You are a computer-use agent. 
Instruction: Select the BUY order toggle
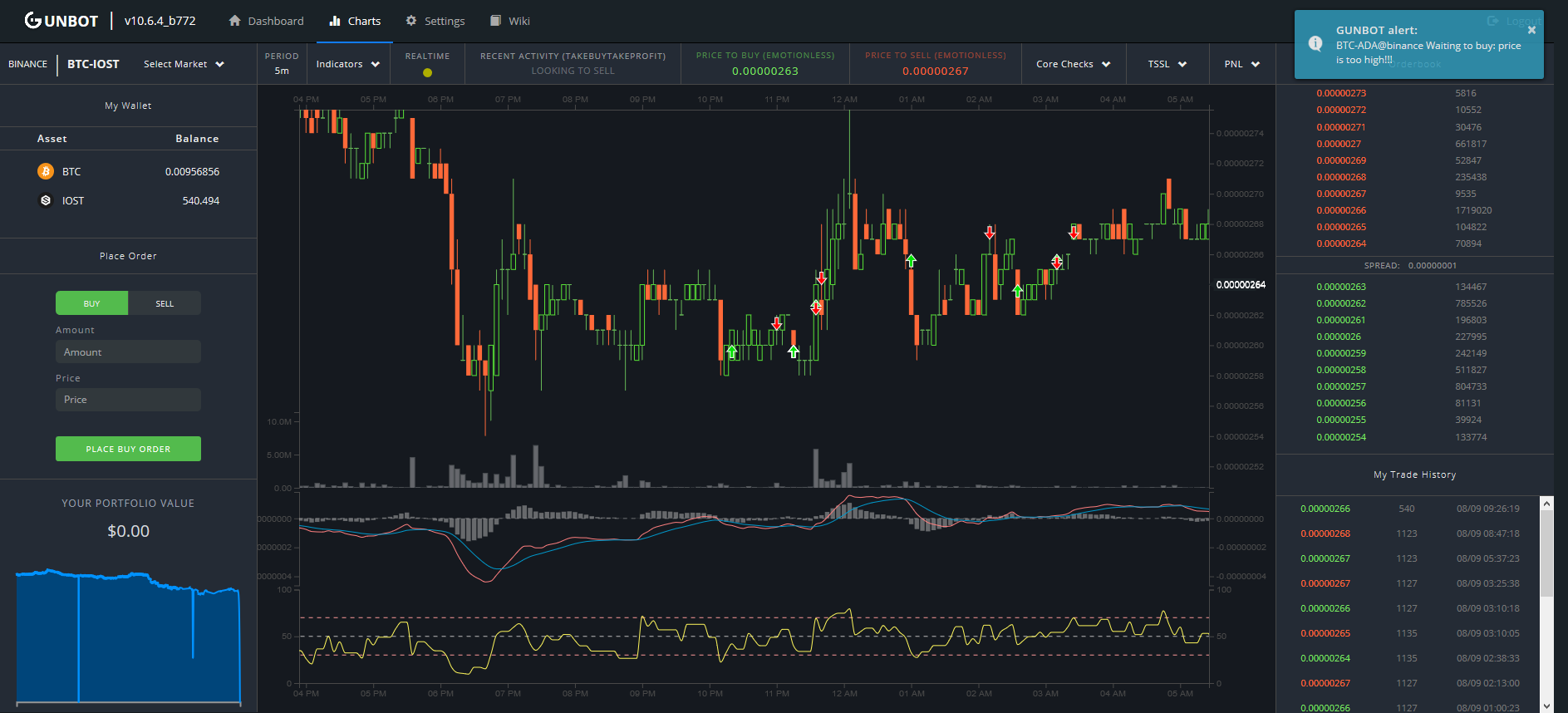tap(91, 303)
